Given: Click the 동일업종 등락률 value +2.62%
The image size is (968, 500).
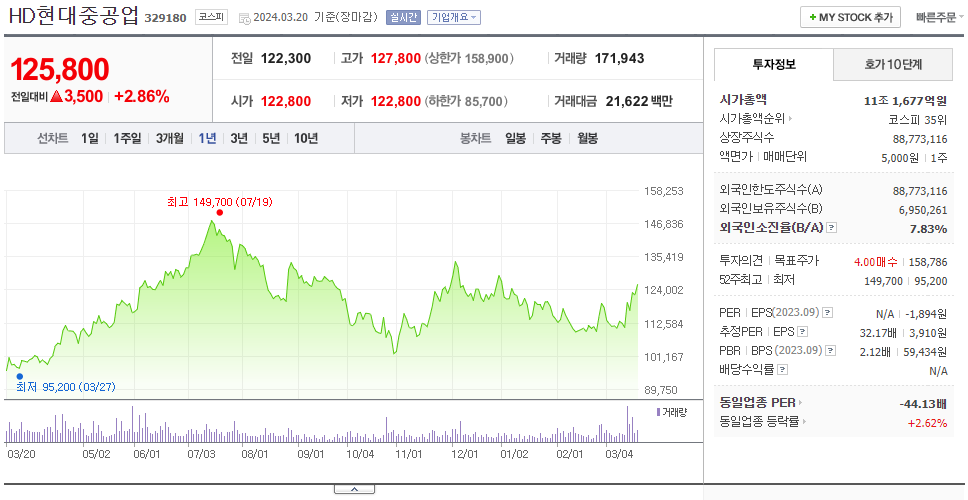Looking at the screenshot, I should coord(927,423).
